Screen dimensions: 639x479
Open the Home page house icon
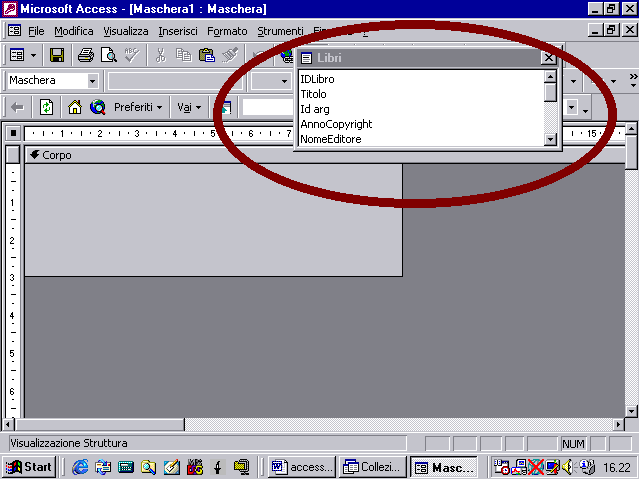pyautogui.click(x=75, y=108)
